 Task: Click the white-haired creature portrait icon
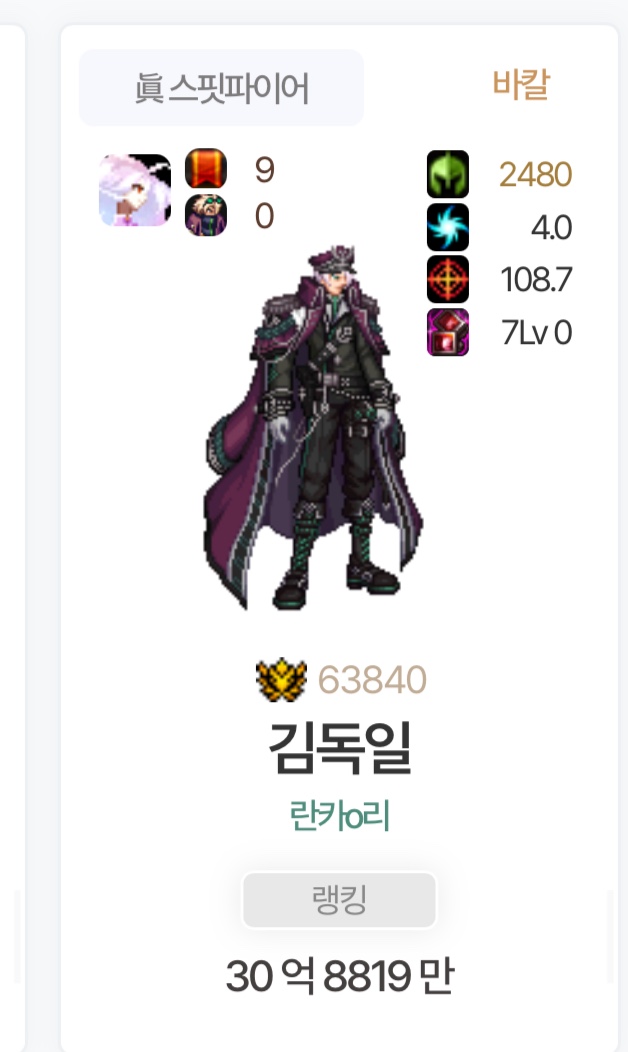coord(135,191)
